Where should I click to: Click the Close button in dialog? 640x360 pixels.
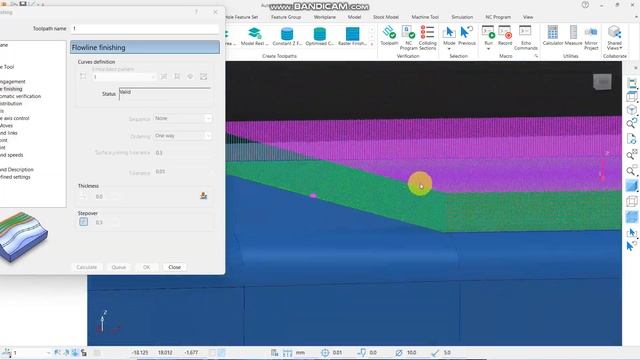(174, 267)
